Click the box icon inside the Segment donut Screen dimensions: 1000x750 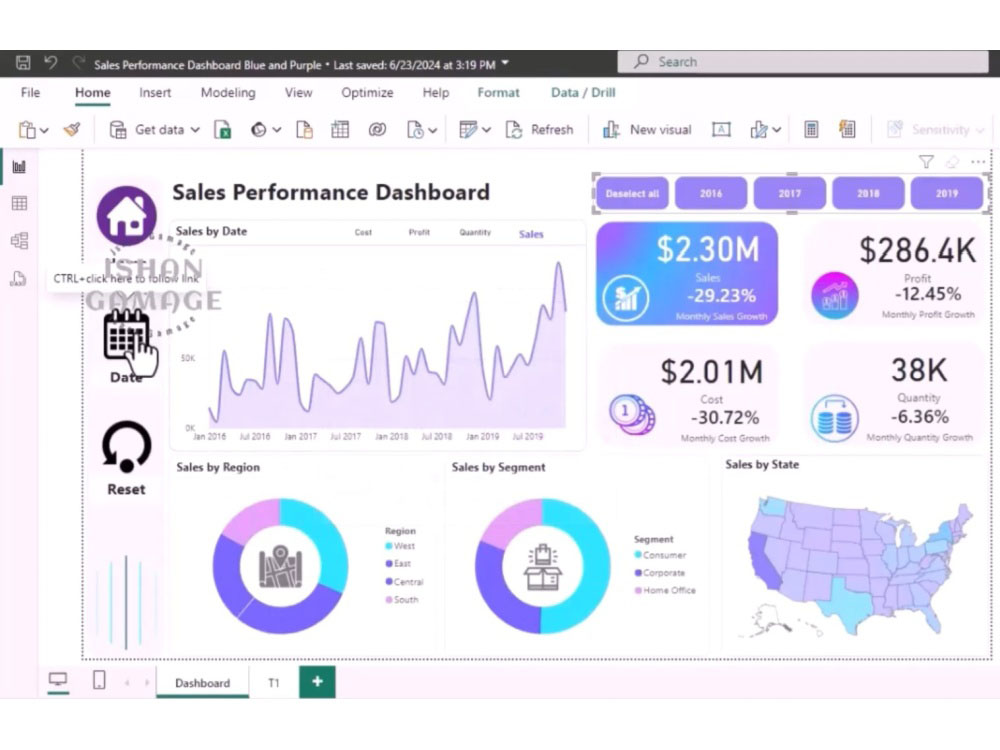(543, 568)
